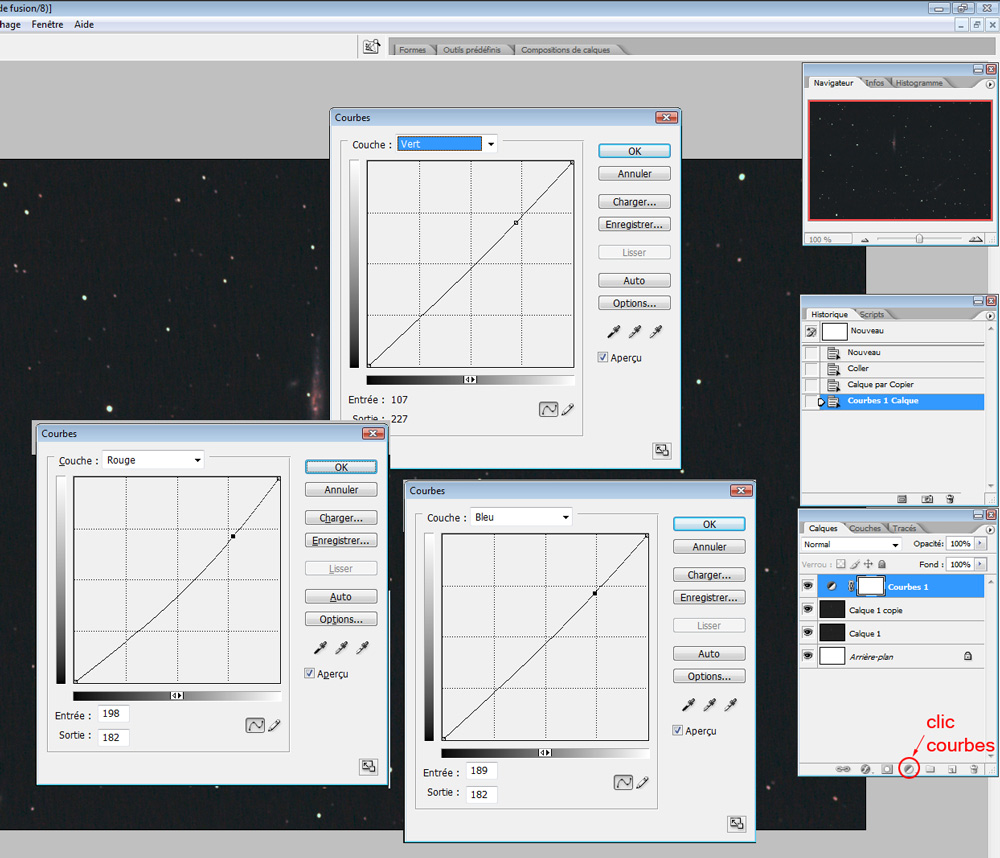Screen dimensions: 1000x858
Task: Open Historique panel flyout menu arrow
Action: pyautogui.click(x=990, y=316)
